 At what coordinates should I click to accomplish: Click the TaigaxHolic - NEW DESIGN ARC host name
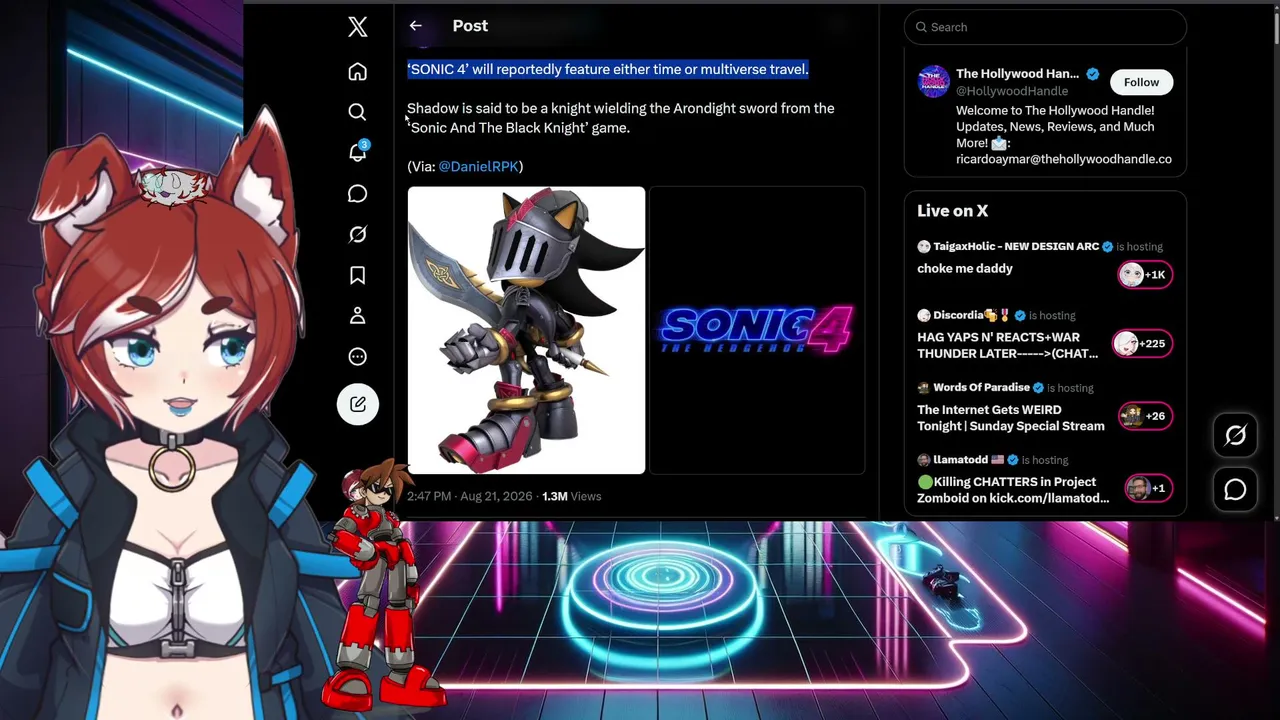tap(1016, 247)
